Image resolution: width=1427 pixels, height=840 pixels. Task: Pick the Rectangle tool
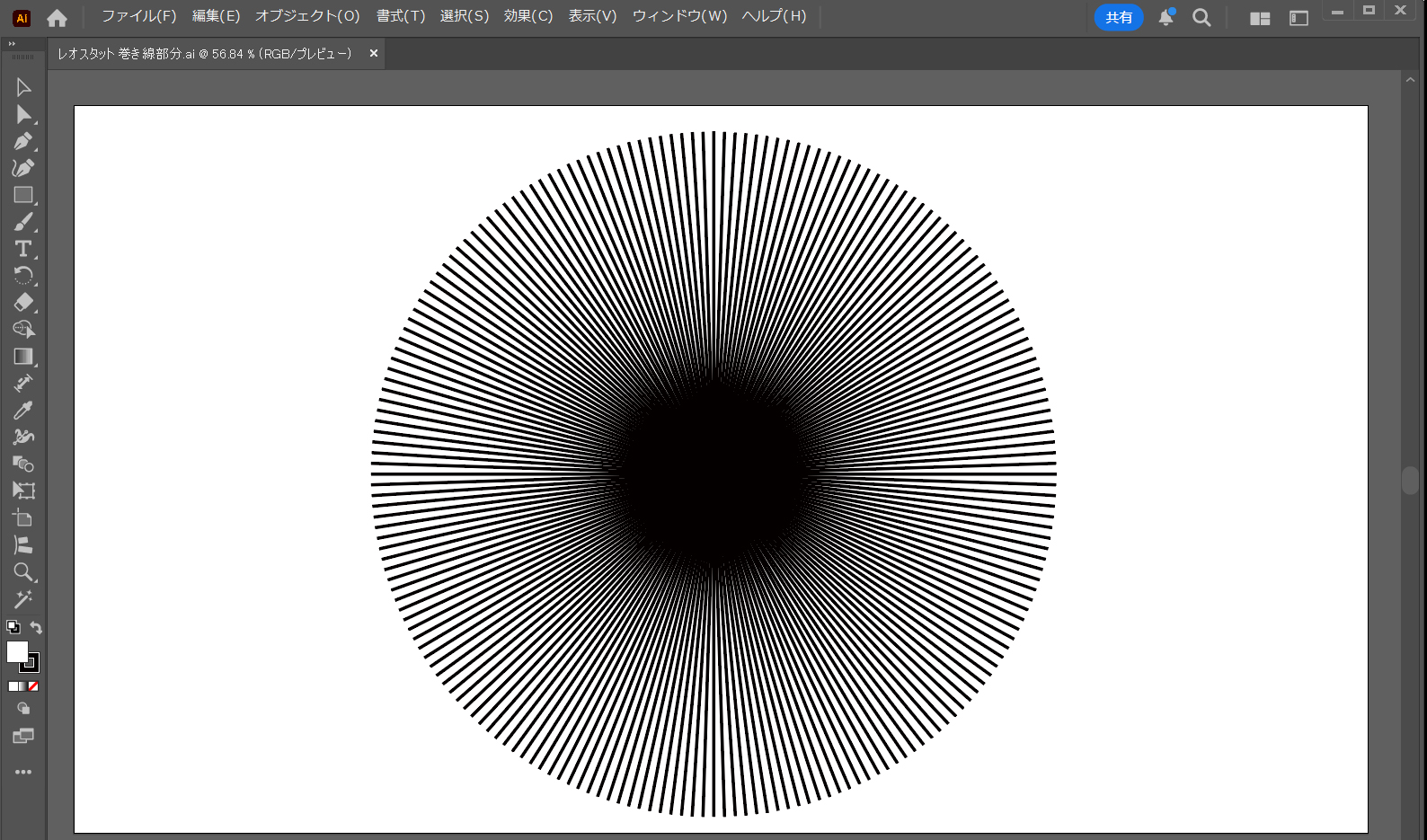pyautogui.click(x=23, y=195)
